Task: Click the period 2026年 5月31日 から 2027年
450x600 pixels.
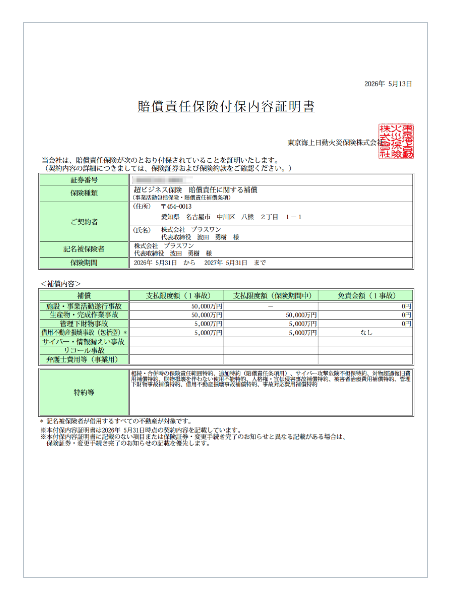Action: point(199,263)
